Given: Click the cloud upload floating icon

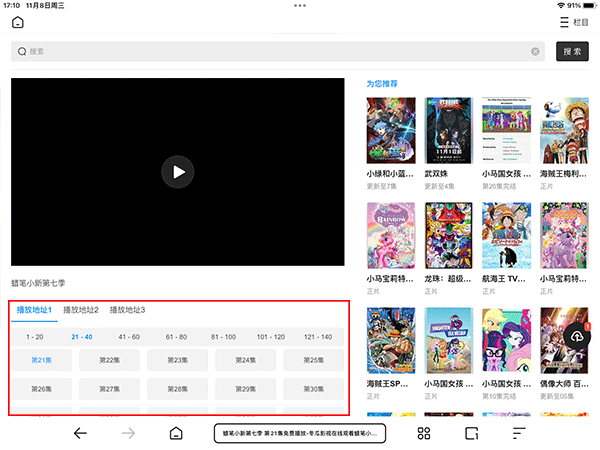Looking at the screenshot, I should tap(576, 338).
